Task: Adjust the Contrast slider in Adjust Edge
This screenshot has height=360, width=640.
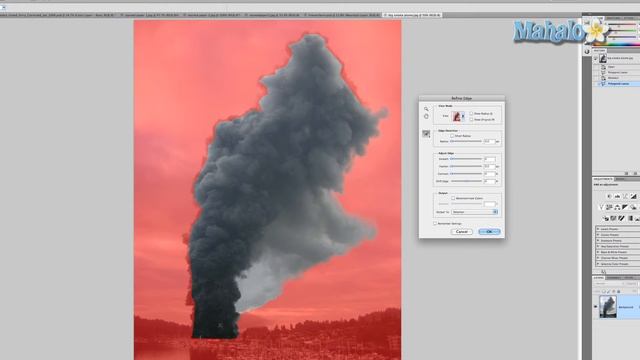Action: [466, 174]
